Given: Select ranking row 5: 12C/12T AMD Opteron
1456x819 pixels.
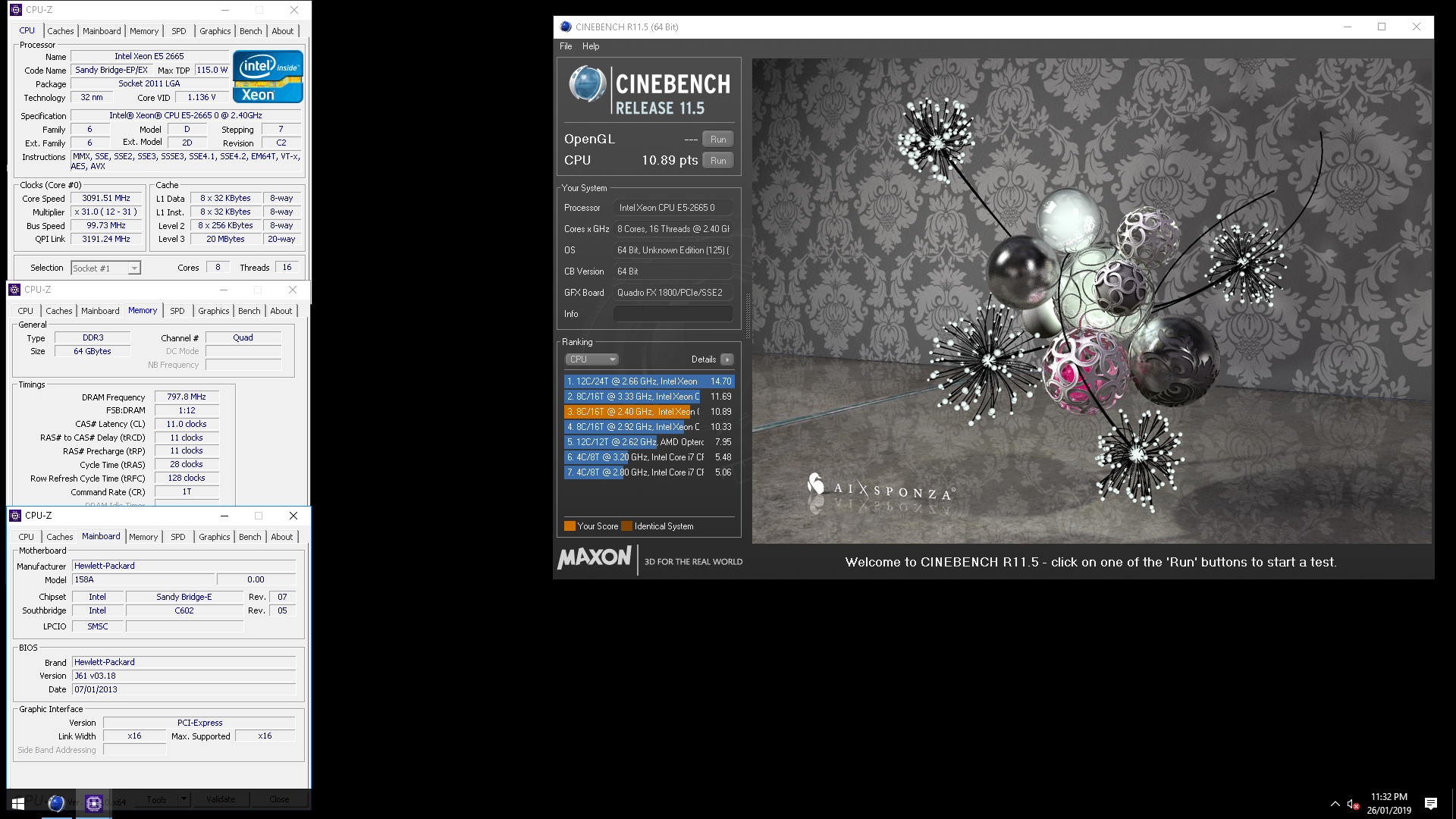Looking at the screenshot, I should tap(649, 442).
